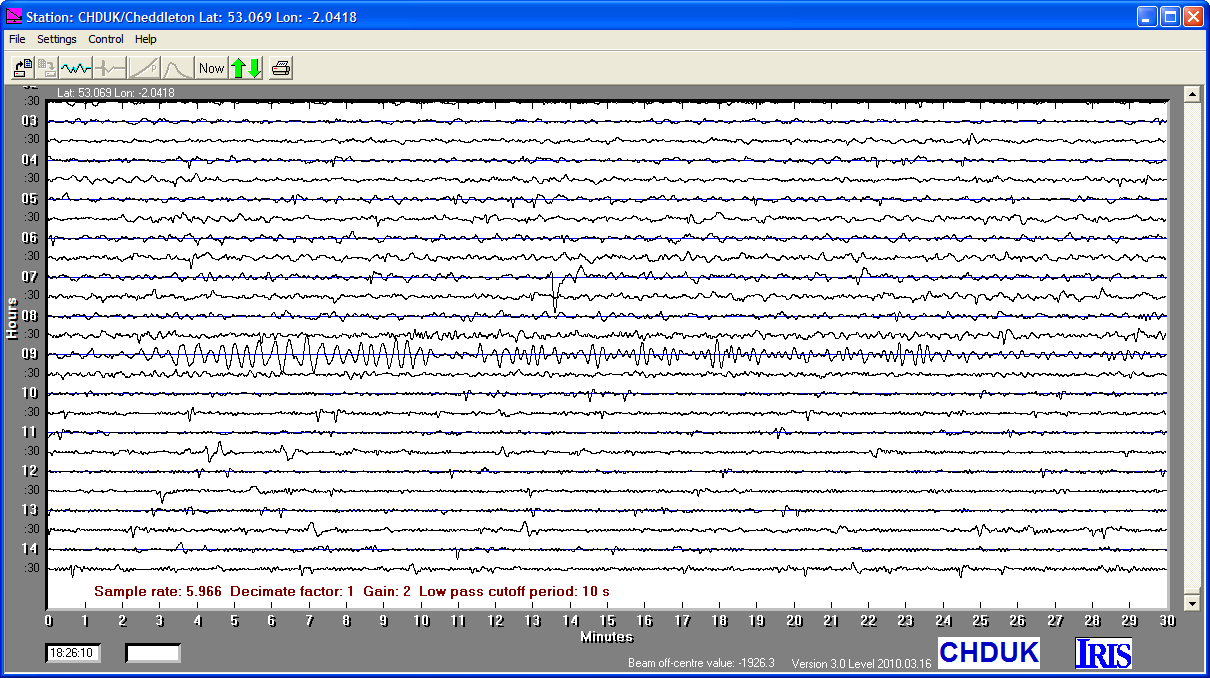The width and height of the screenshot is (1210, 678).
Task: Click the 11 hour label
Action: coord(29,432)
